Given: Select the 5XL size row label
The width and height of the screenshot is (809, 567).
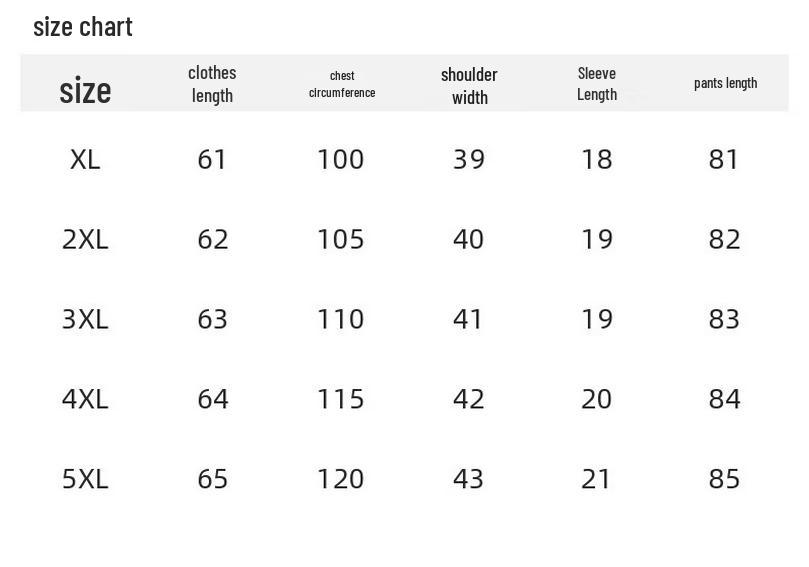Looking at the screenshot, I should pyautogui.click(x=85, y=479).
